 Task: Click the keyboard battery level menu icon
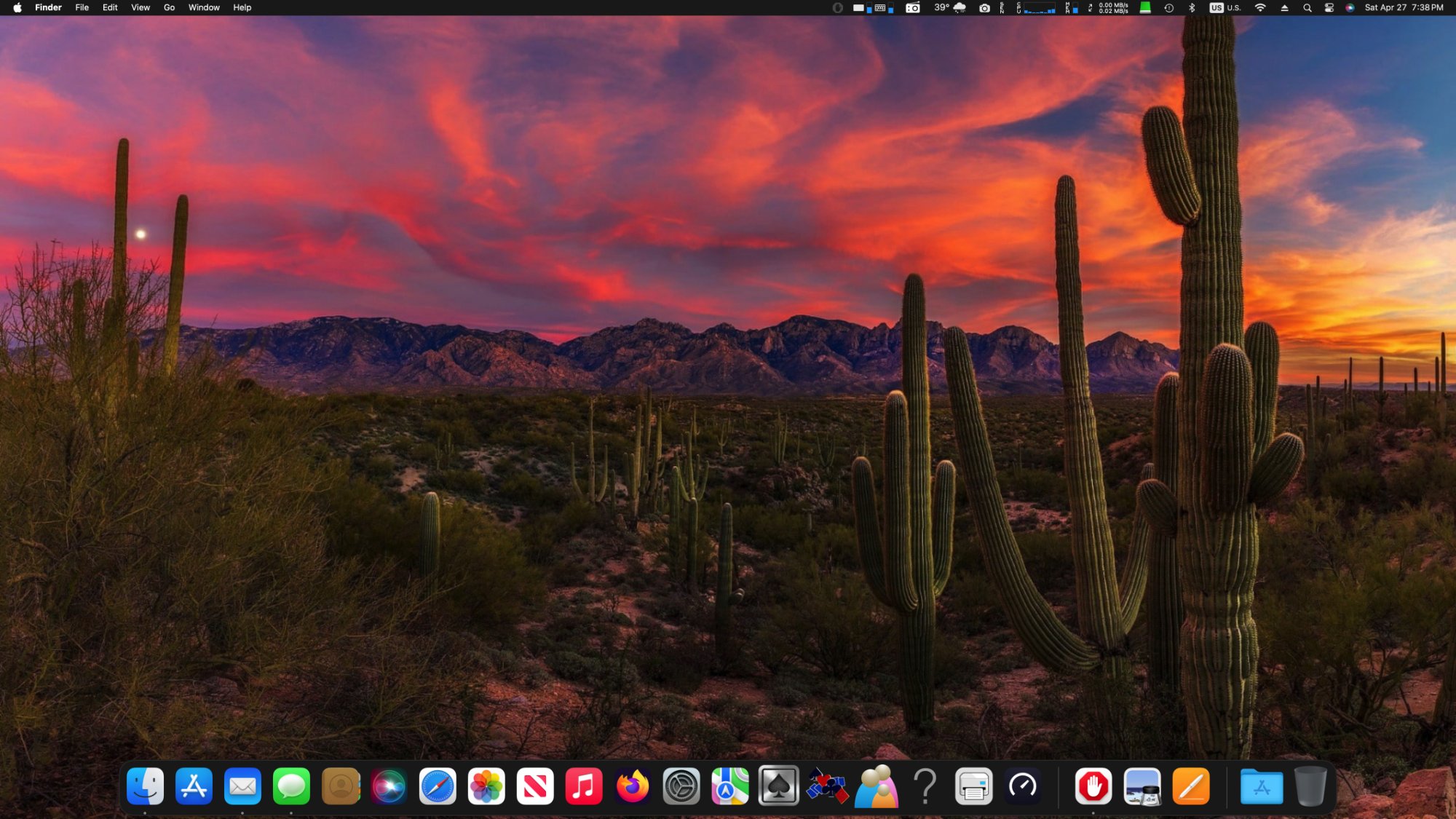pyautogui.click(x=883, y=7)
